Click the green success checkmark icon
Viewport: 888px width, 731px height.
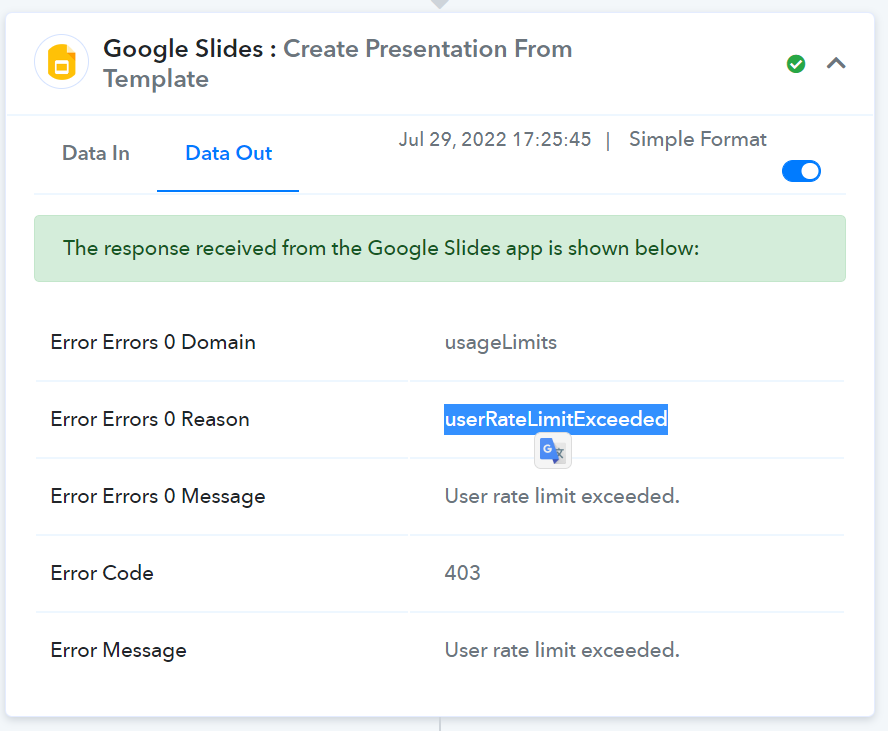click(x=796, y=63)
